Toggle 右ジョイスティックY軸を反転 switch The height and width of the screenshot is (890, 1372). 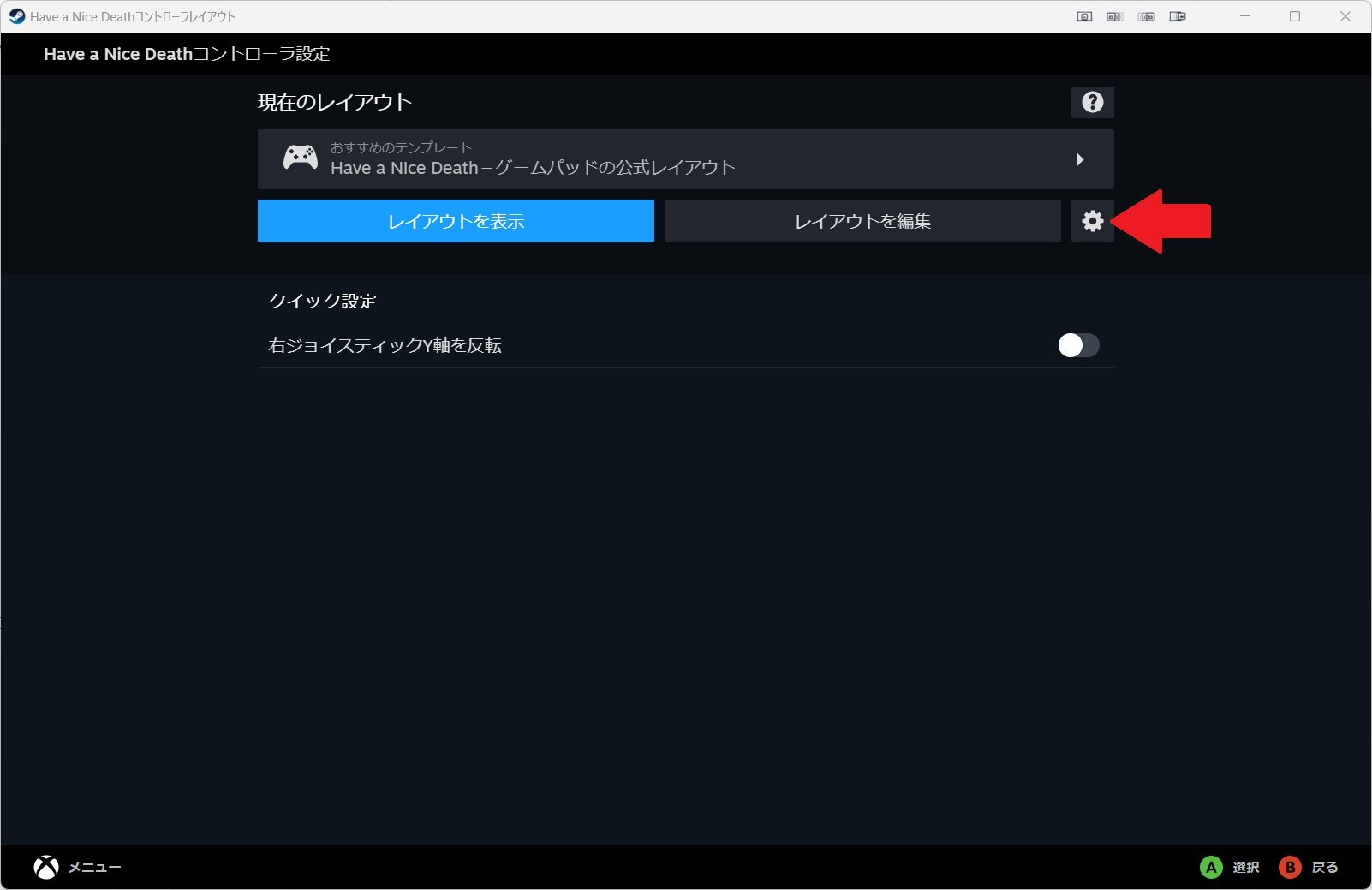coord(1078,345)
